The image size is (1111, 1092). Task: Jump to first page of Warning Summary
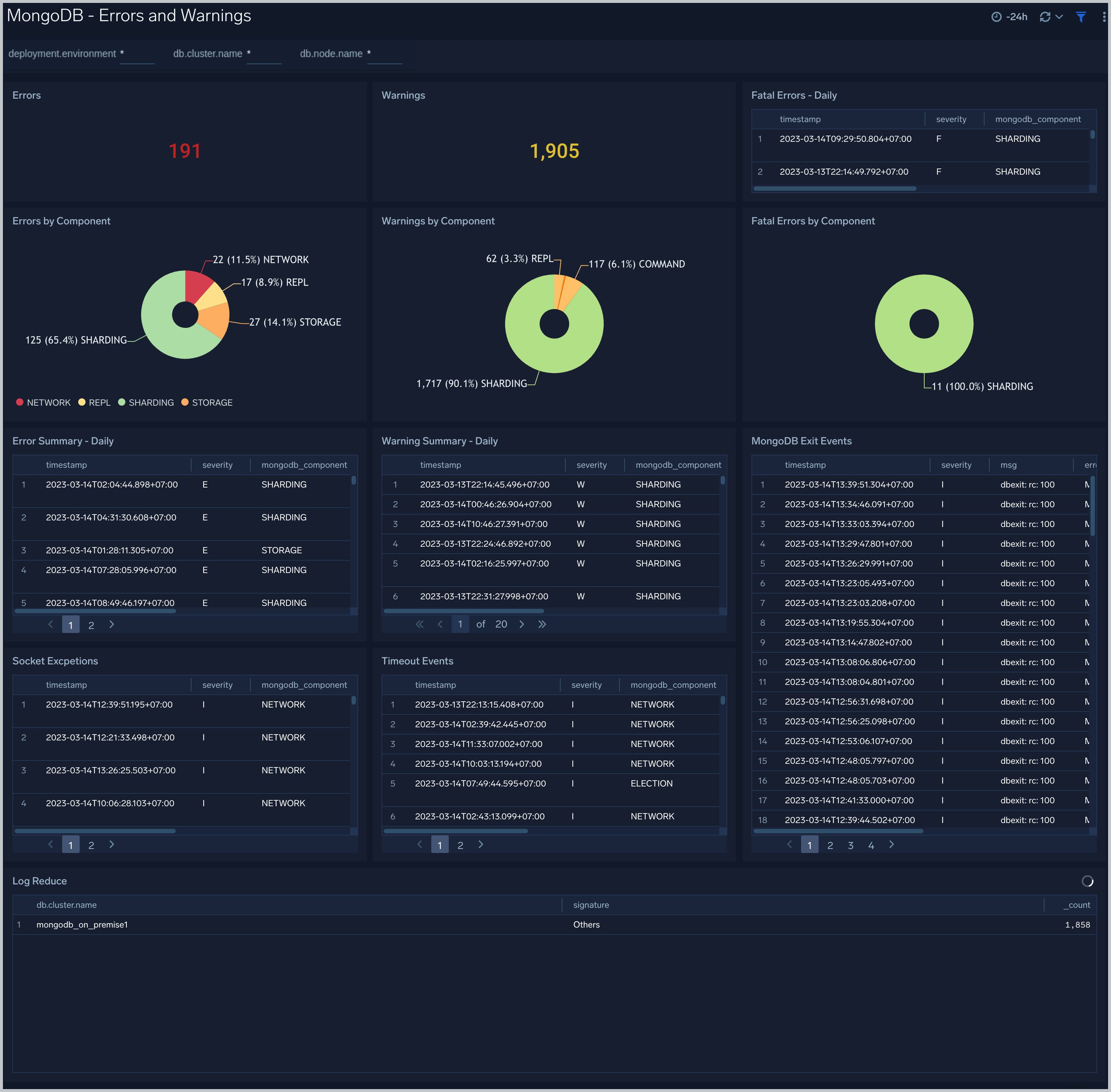tap(419, 624)
